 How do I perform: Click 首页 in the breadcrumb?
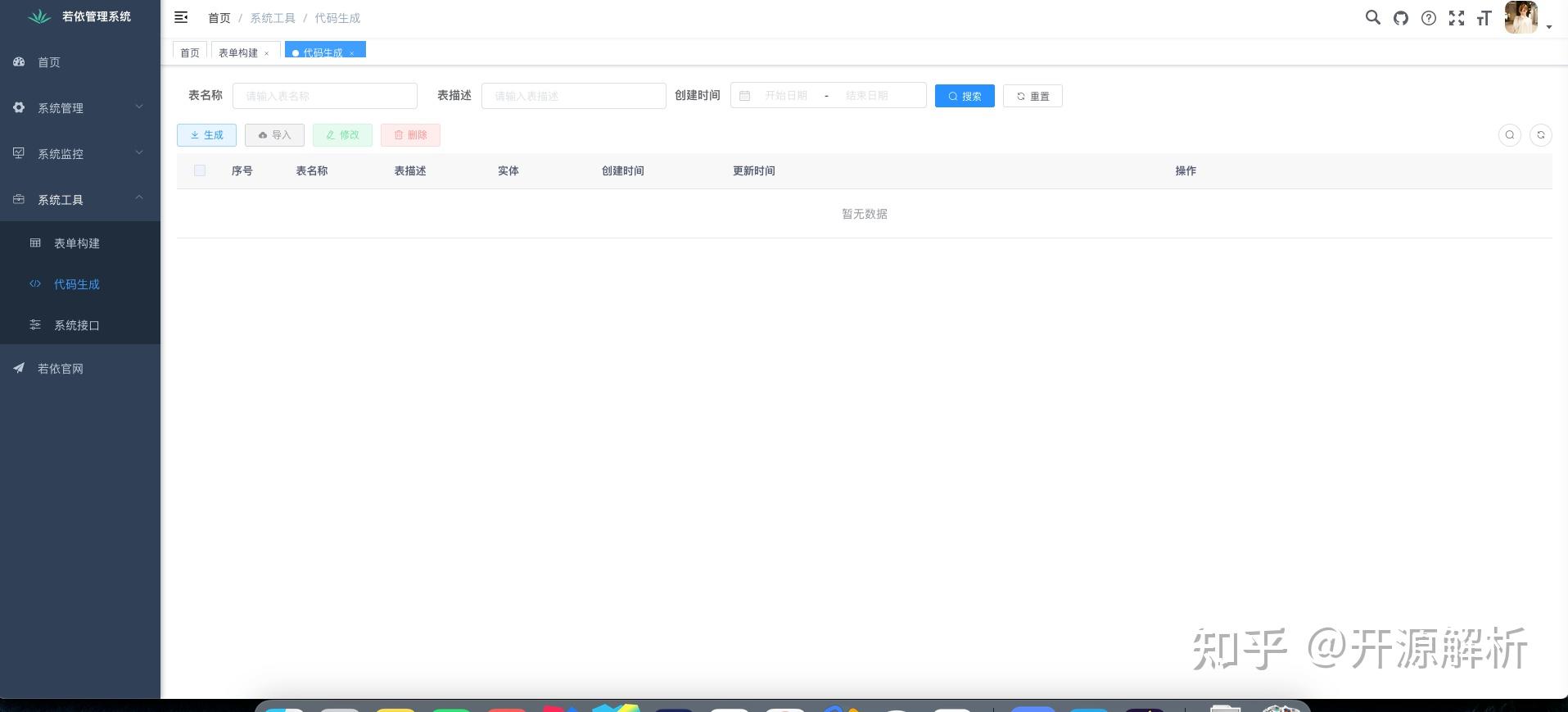tap(219, 18)
